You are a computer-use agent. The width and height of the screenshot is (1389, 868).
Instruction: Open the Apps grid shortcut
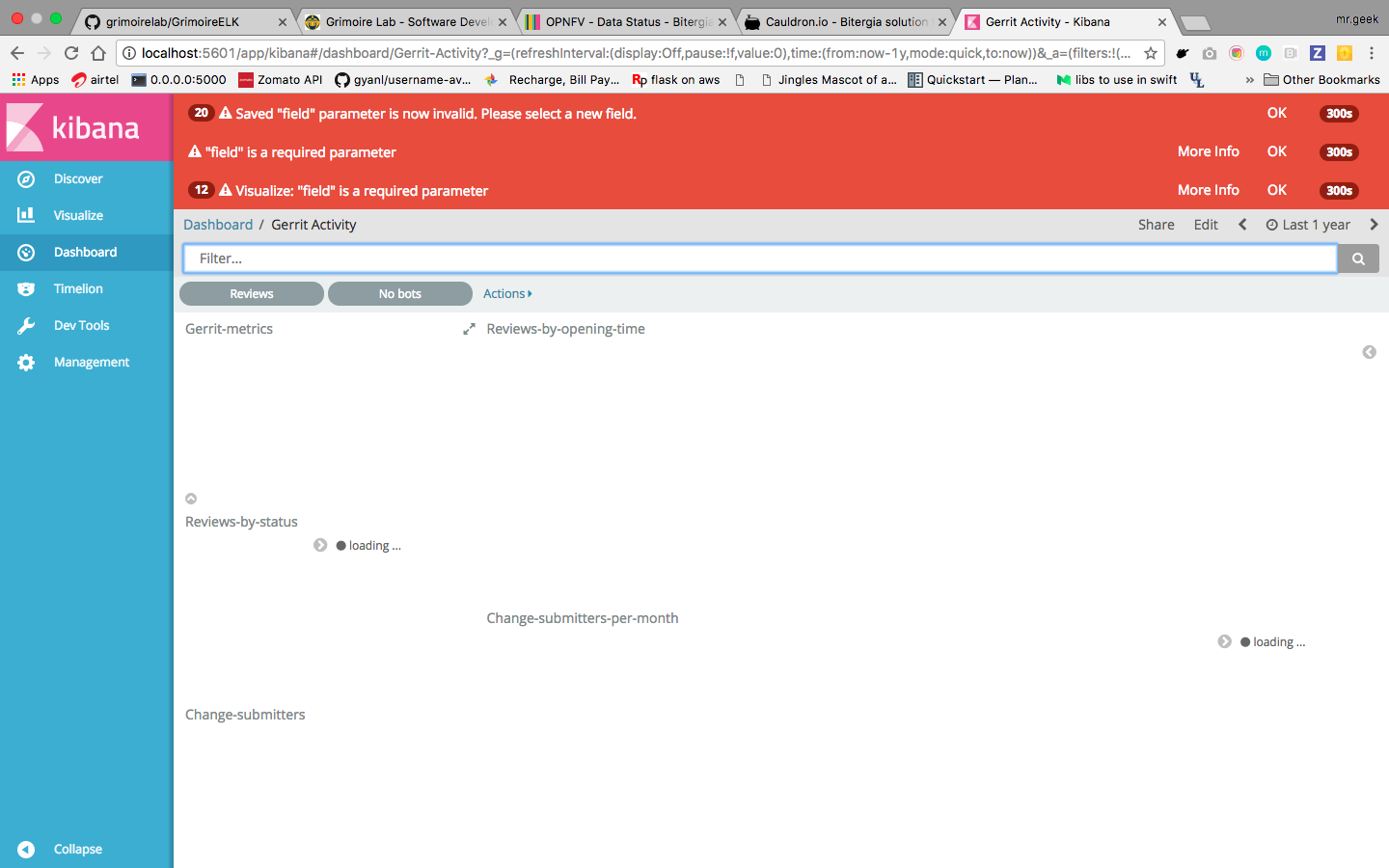tap(36, 80)
